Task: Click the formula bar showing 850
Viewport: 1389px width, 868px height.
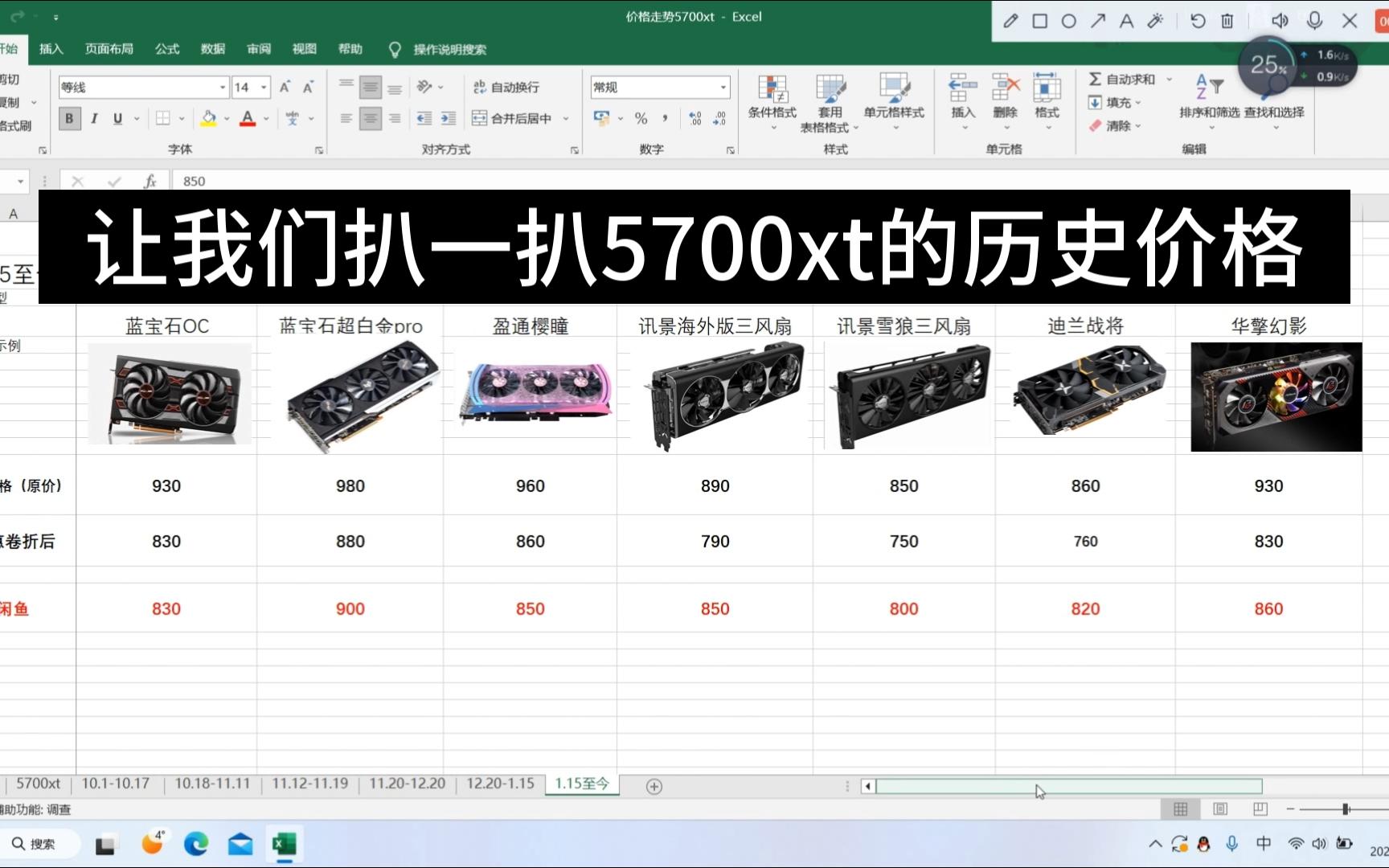Action: click(780, 182)
